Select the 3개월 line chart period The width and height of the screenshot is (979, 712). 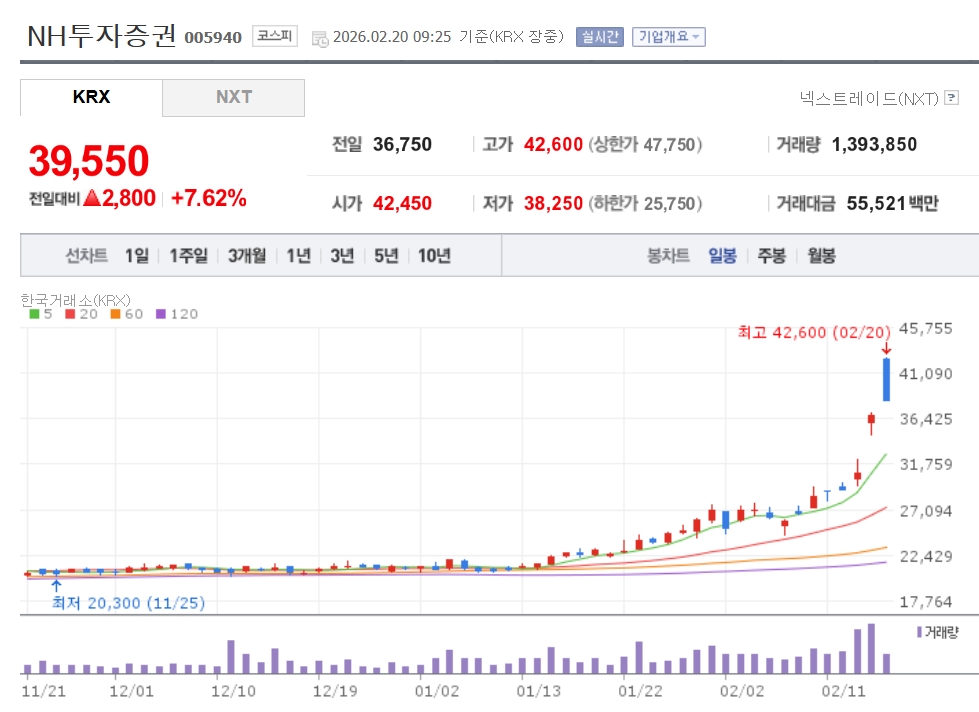(247, 255)
